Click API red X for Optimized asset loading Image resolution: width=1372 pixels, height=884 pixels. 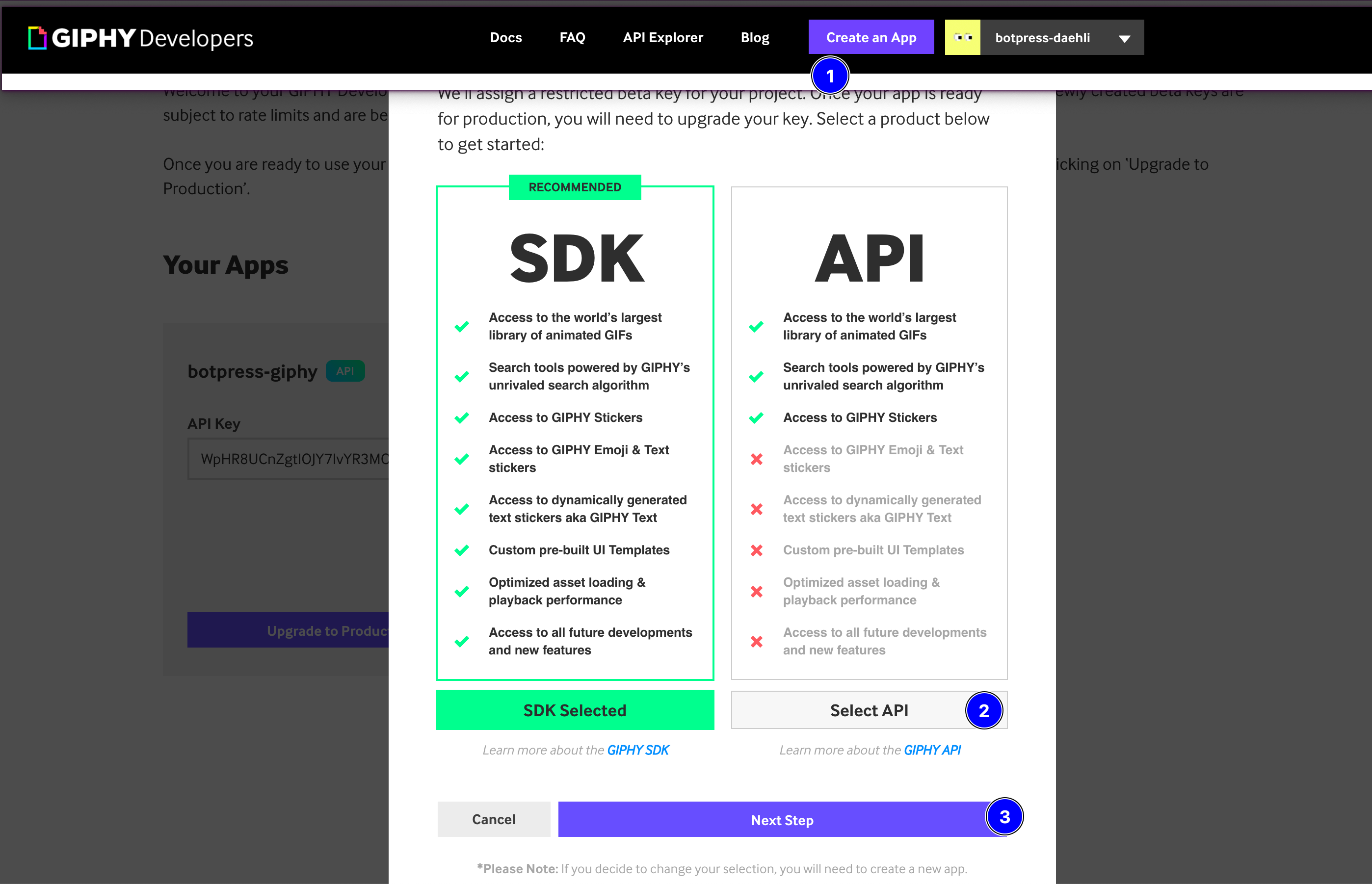[x=757, y=591]
